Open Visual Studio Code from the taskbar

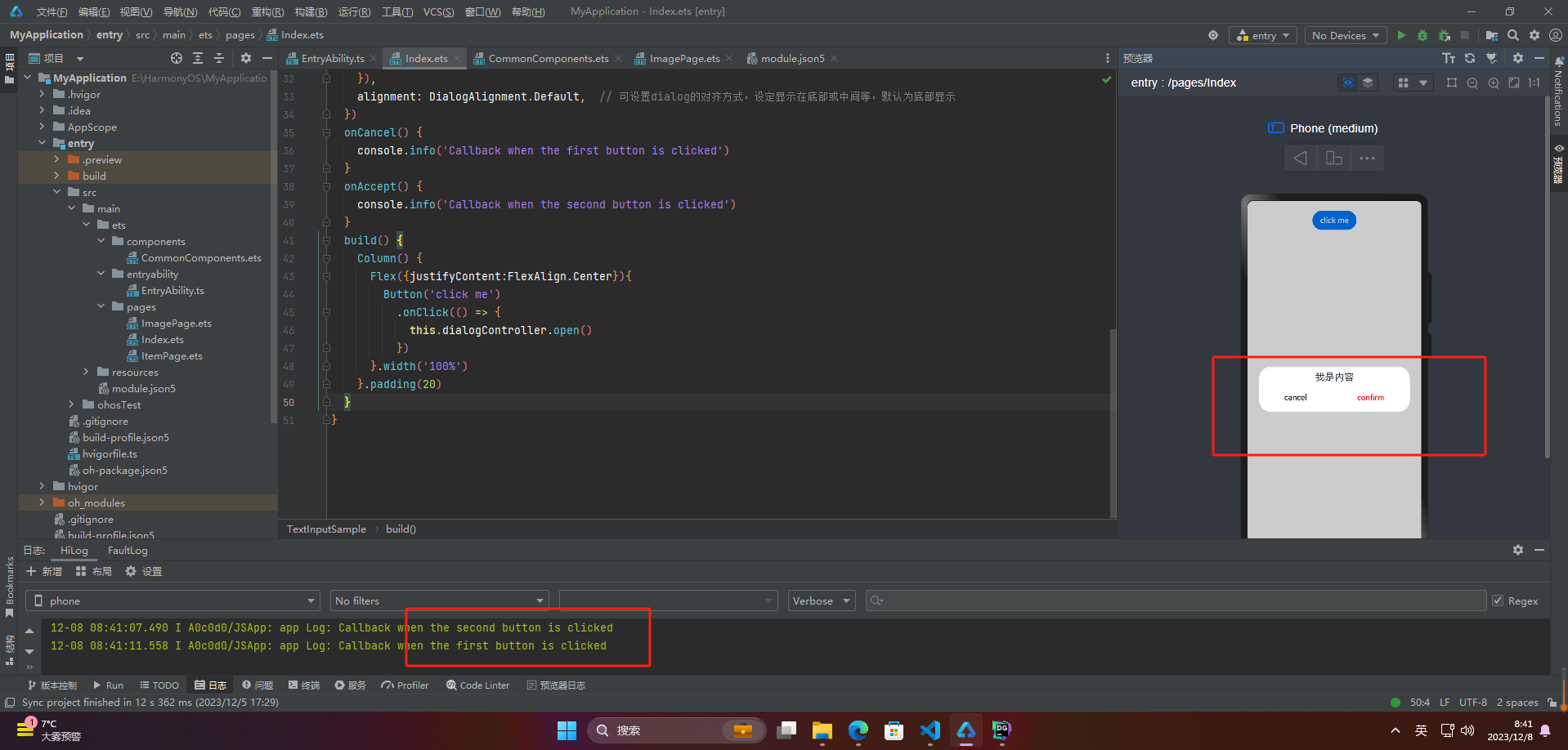pyautogui.click(x=930, y=730)
